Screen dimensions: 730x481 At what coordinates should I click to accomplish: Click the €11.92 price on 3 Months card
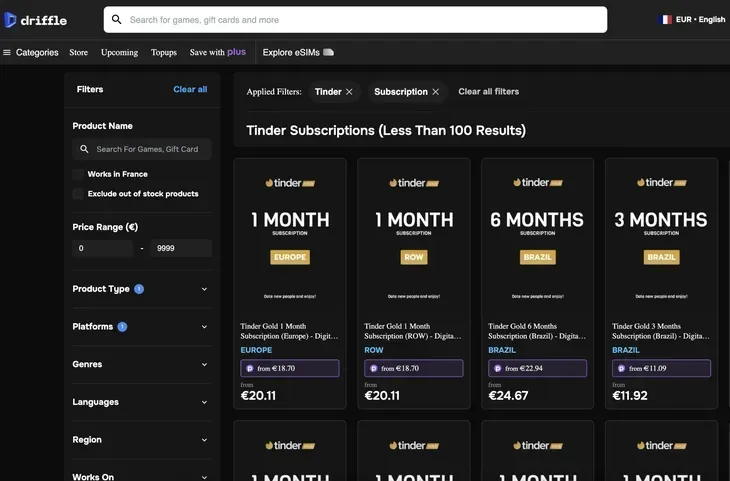pos(629,396)
